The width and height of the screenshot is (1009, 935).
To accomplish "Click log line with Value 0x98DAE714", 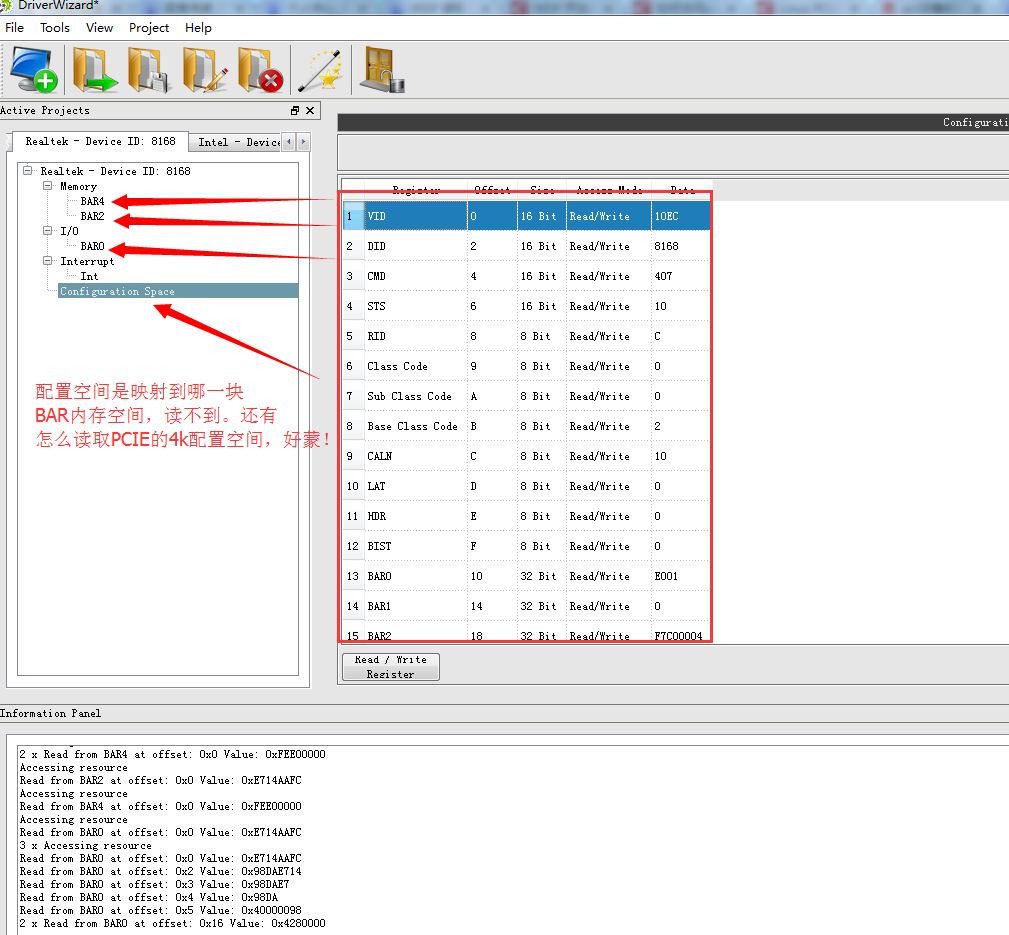I will (160, 871).
